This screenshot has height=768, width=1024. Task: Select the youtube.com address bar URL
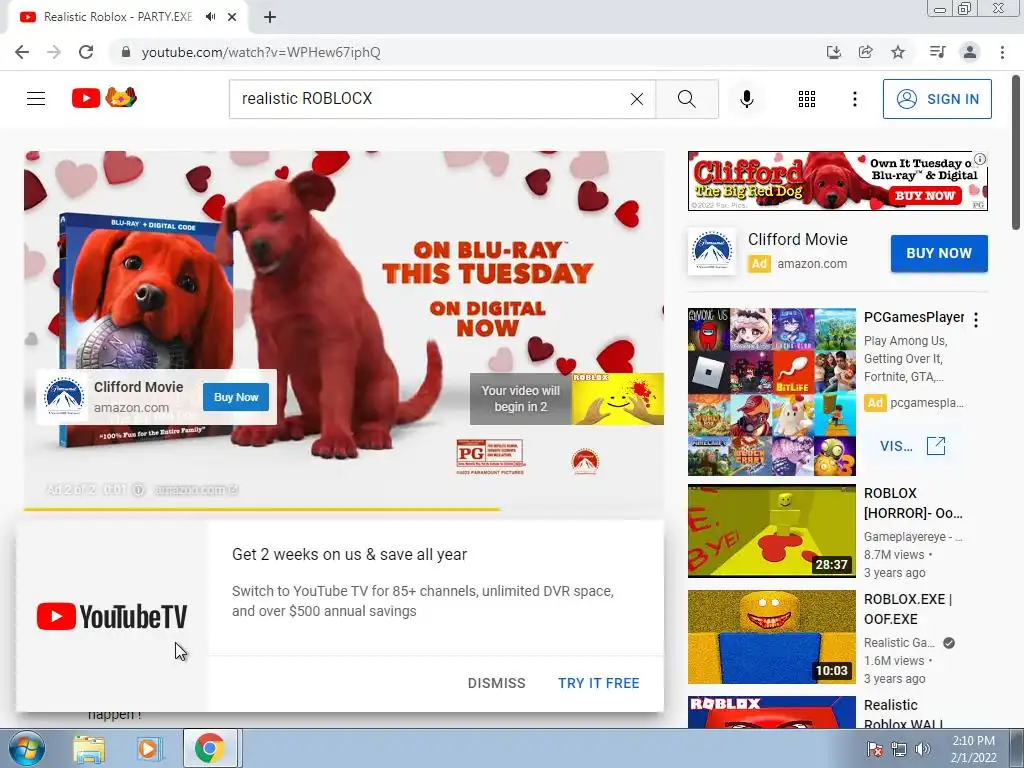coord(261,52)
